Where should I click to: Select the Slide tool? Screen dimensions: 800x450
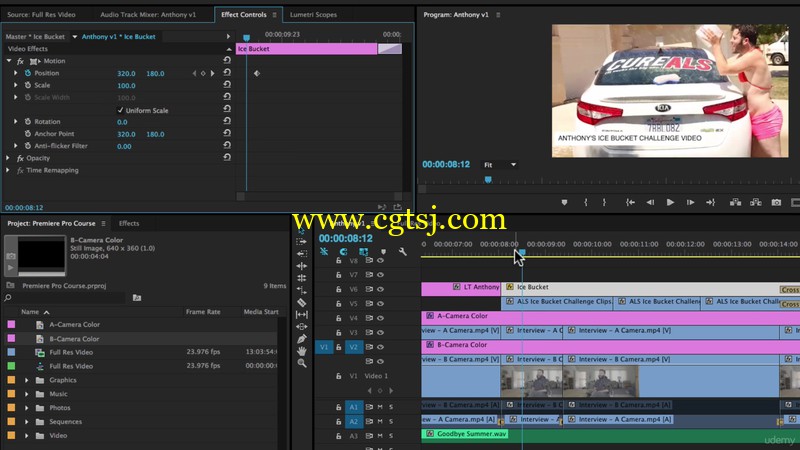302,327
